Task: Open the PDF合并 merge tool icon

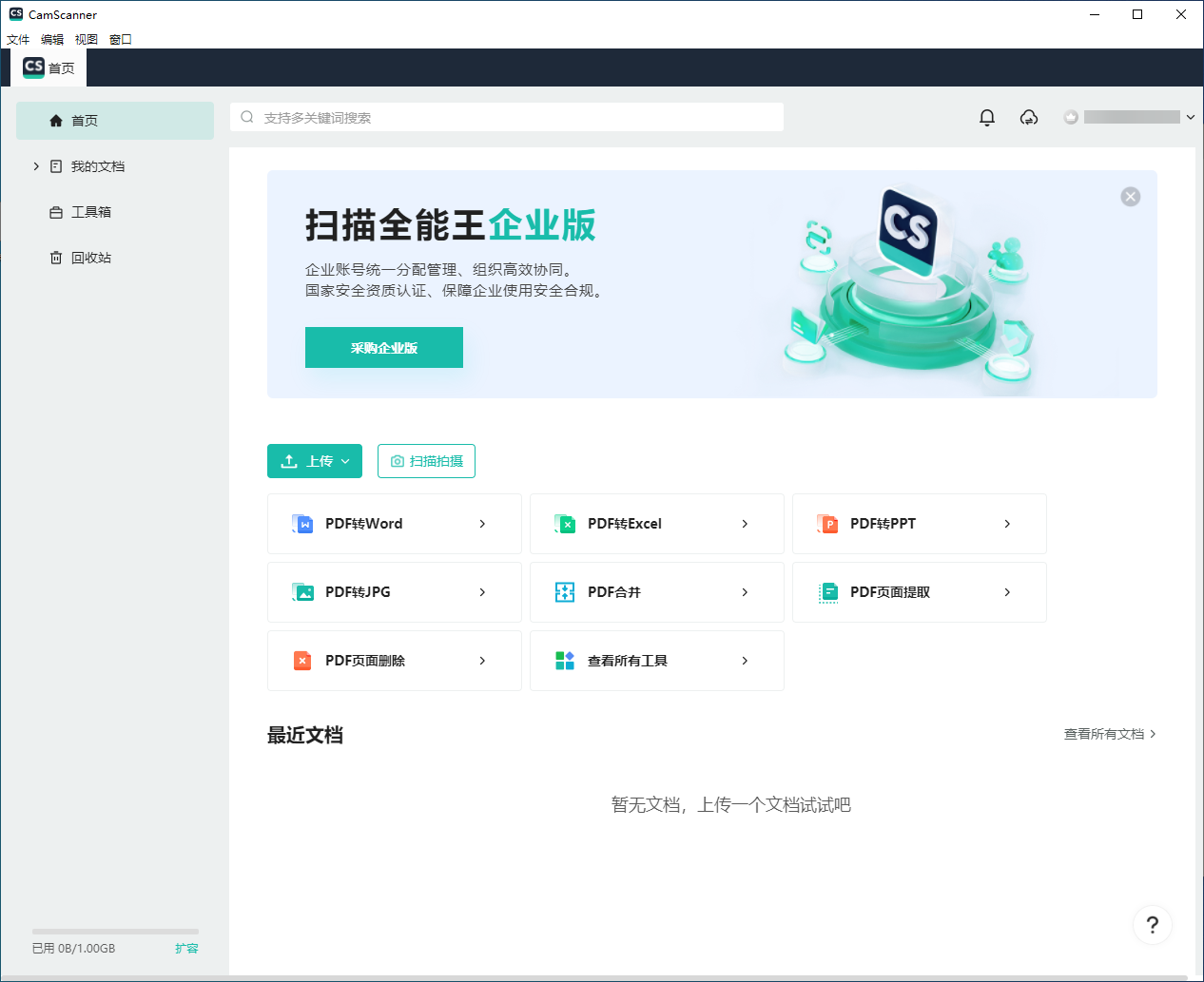Action: 565,592
